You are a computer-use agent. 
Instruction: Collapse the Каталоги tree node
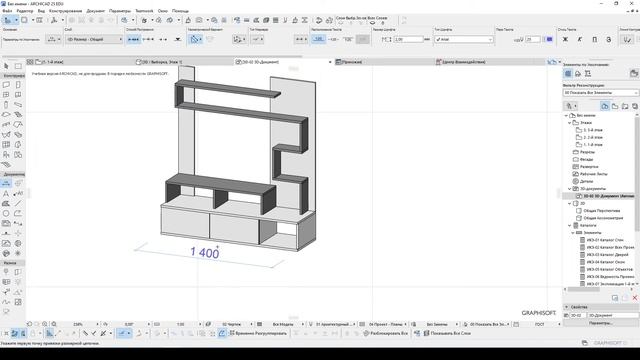coord(569,225)
